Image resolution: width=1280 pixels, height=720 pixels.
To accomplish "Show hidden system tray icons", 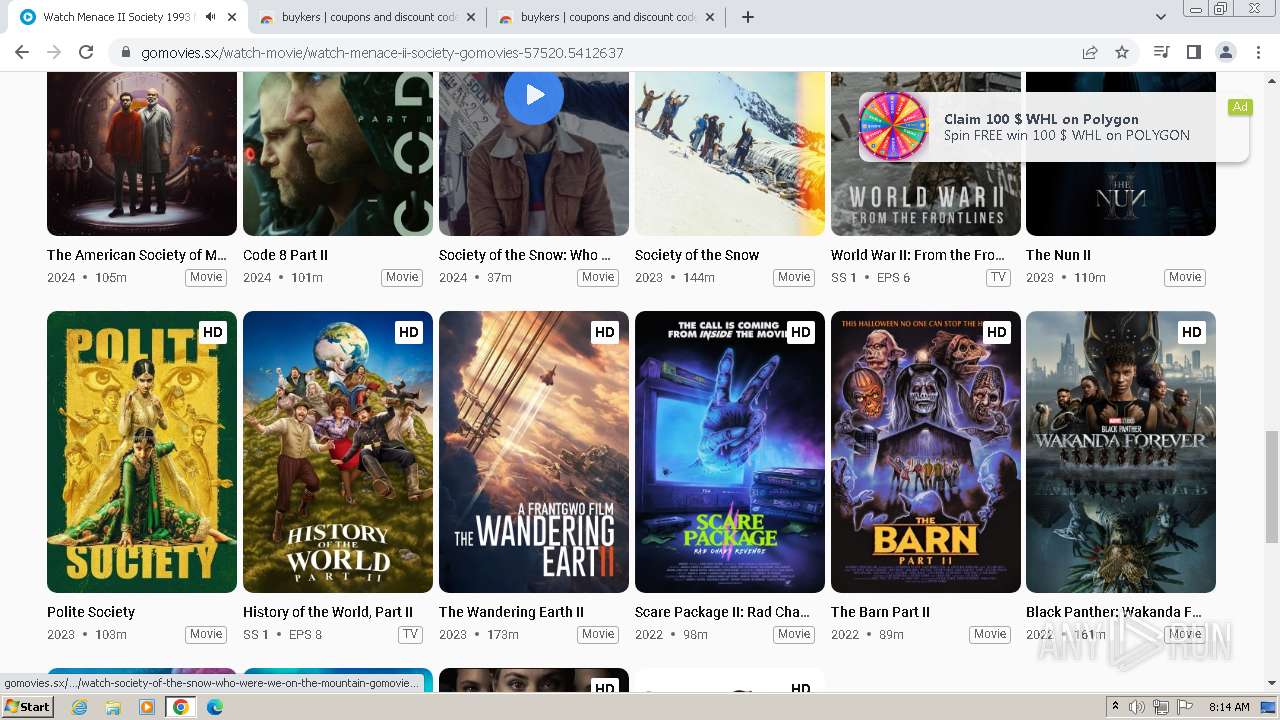I will pos(1115,707).
